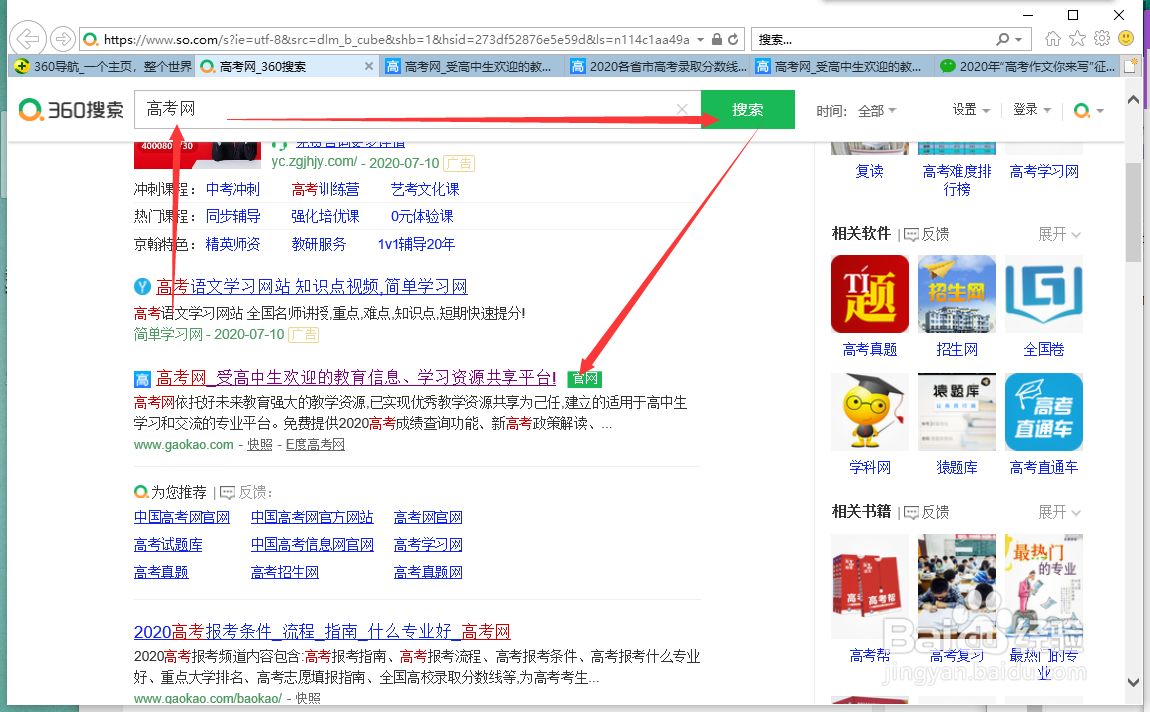
Task: Switch to 2020各省市高考录取分数线 tab
Action: [658, 67]
